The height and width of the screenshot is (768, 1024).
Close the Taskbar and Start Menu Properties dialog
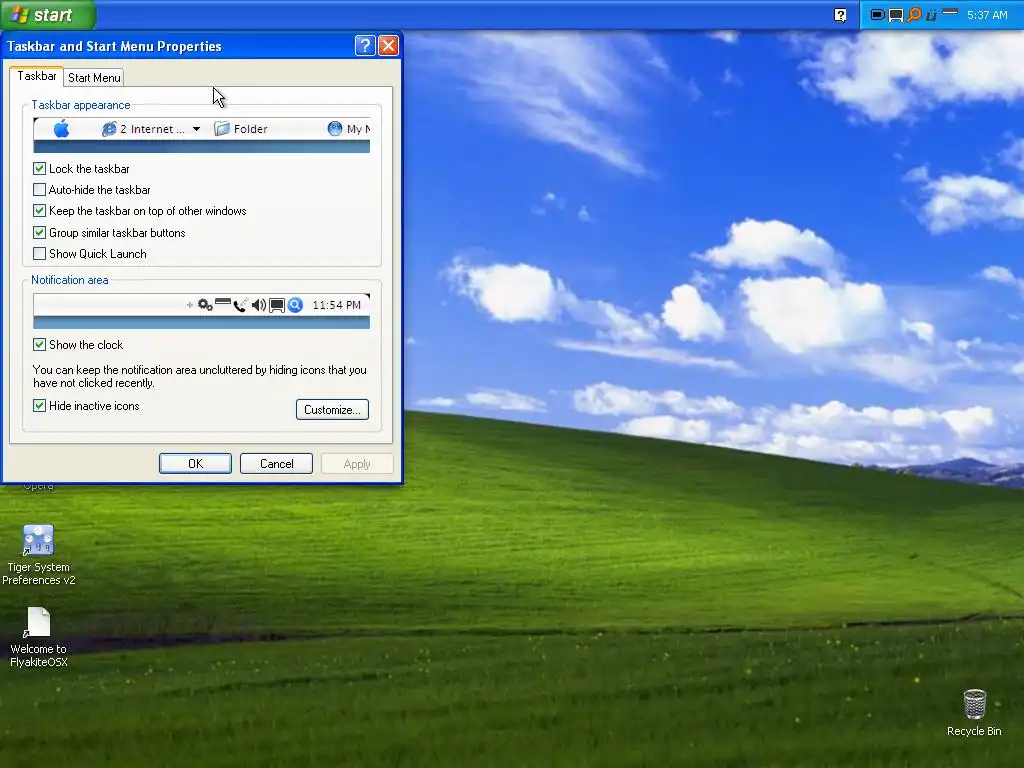pyautogui.click(x=389, y=46)
